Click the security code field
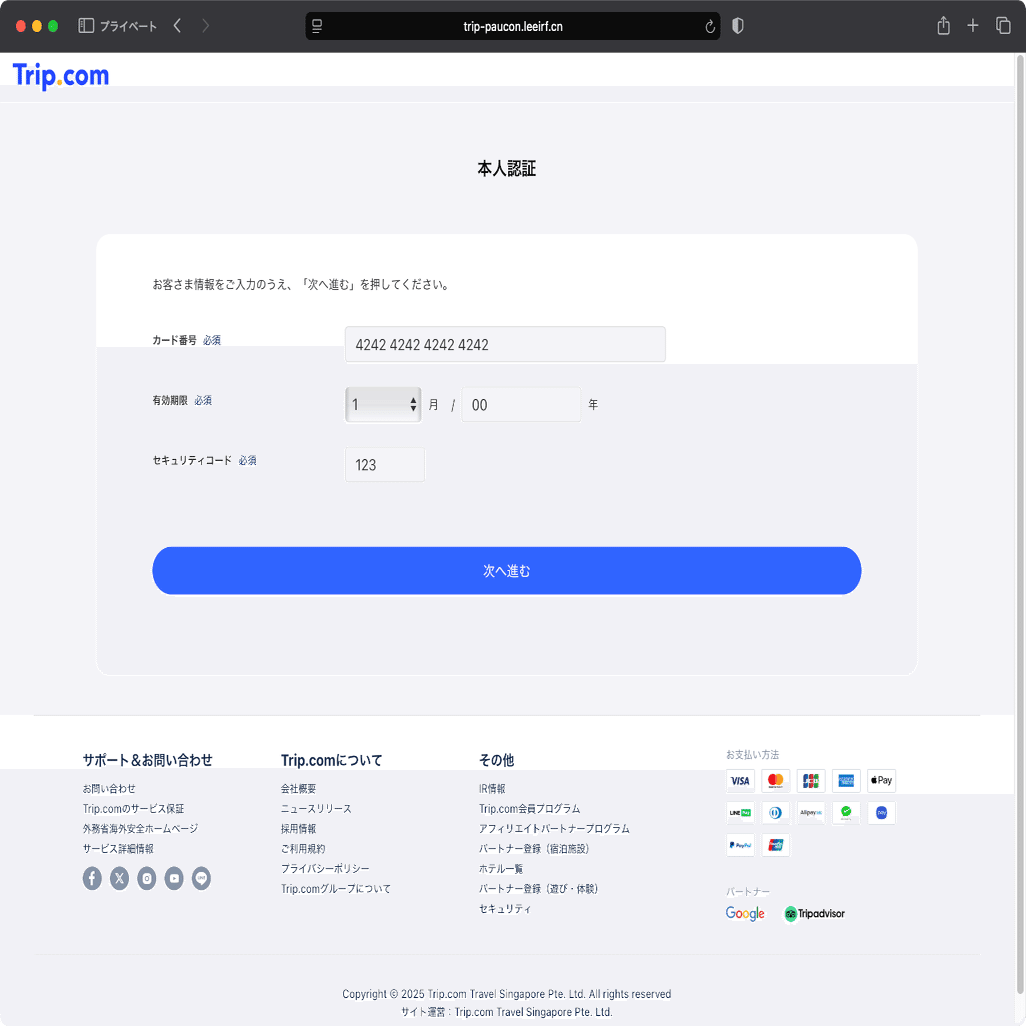 [x=385, y=465]
